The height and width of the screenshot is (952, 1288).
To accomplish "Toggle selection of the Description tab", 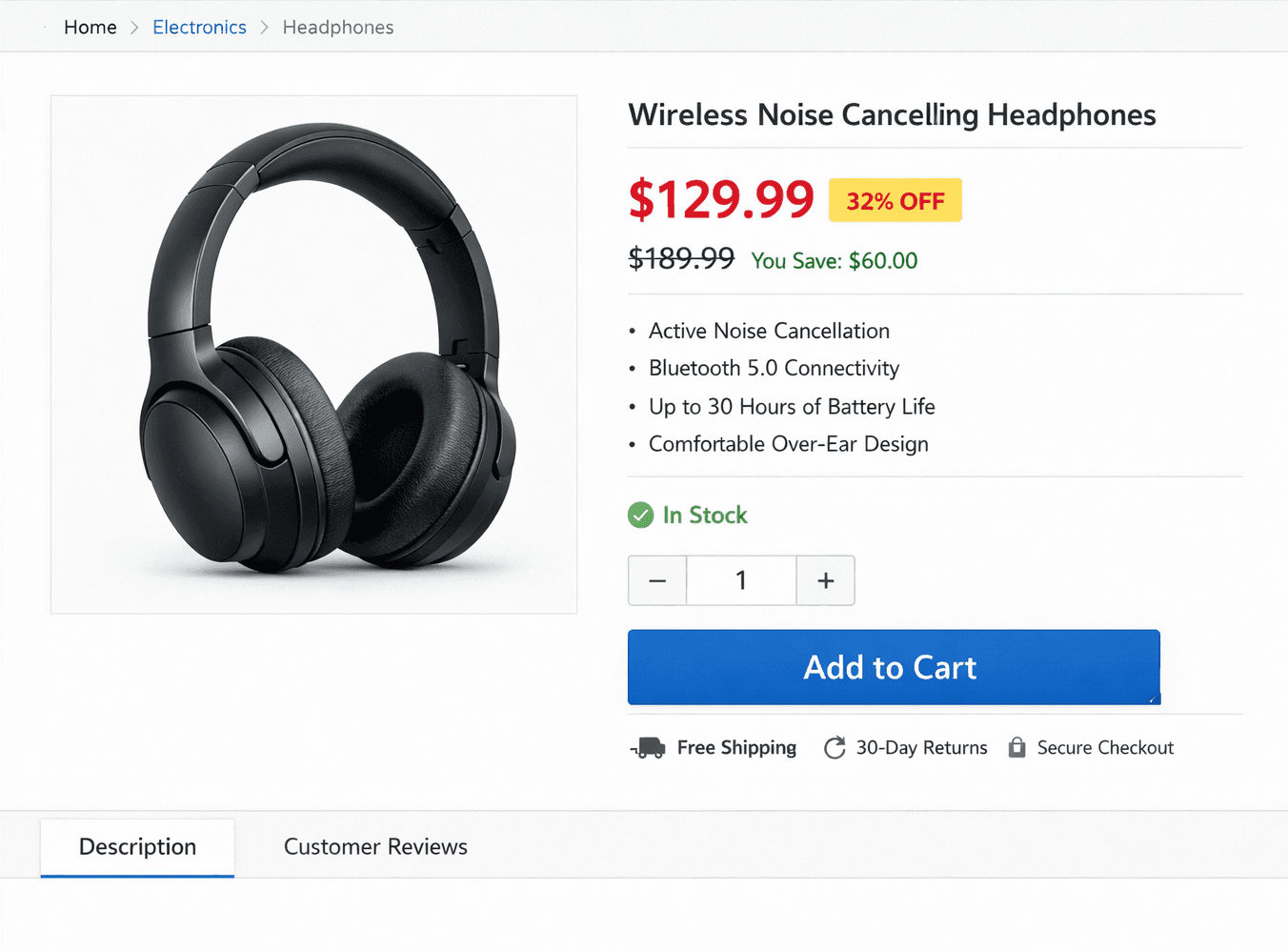I will (x=137, y=846).
